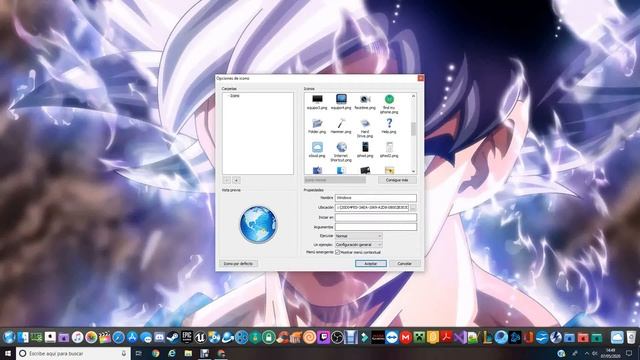Open the notification center icon
The width and height of the screenshot is (640, 360).
629,353
